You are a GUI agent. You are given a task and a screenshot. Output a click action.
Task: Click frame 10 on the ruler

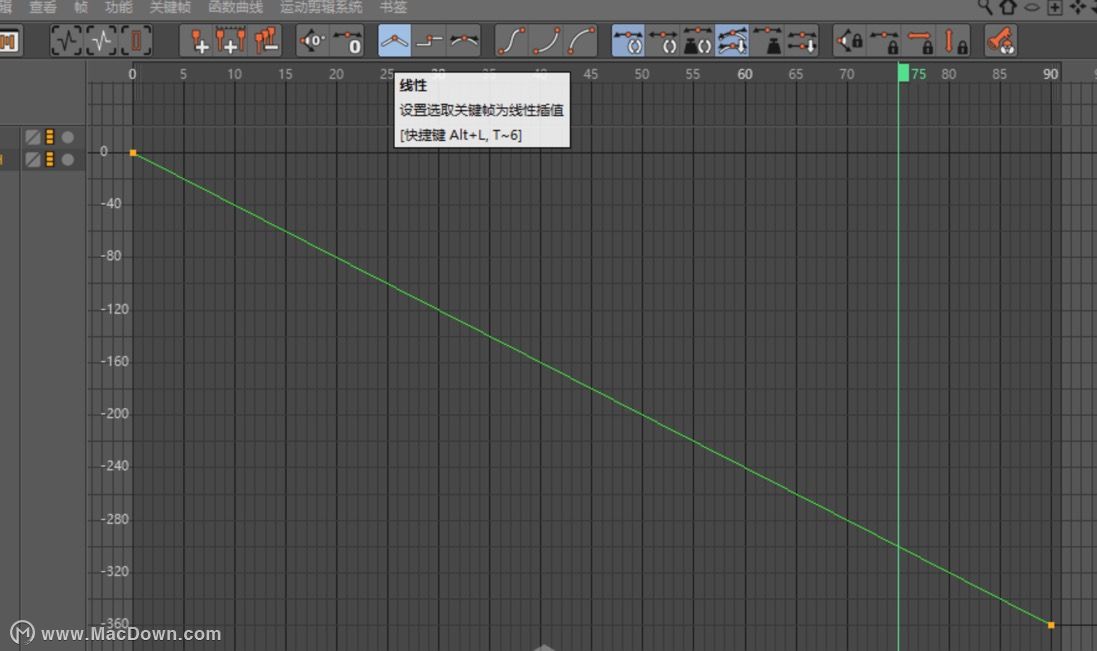(x=234, y=74)
